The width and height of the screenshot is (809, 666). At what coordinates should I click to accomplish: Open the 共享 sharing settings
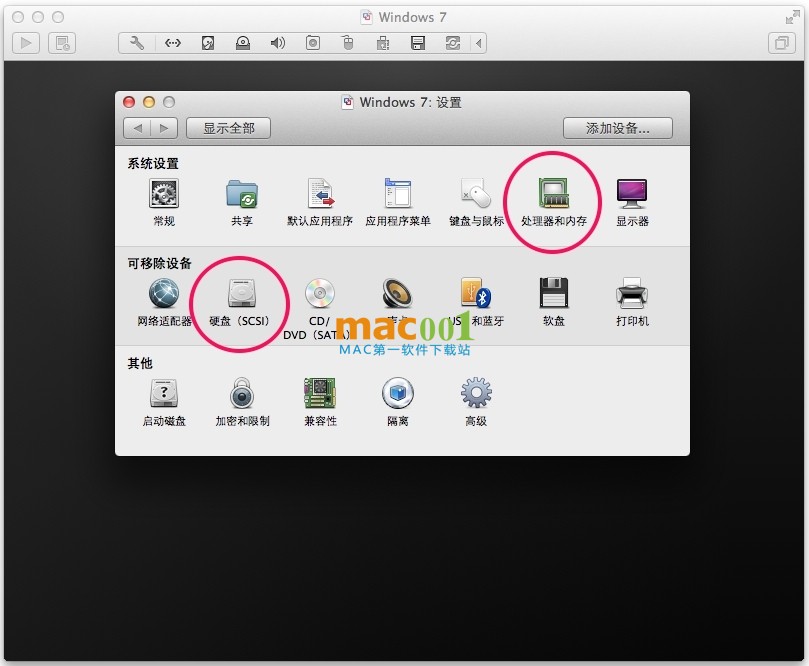coord(241,203)
